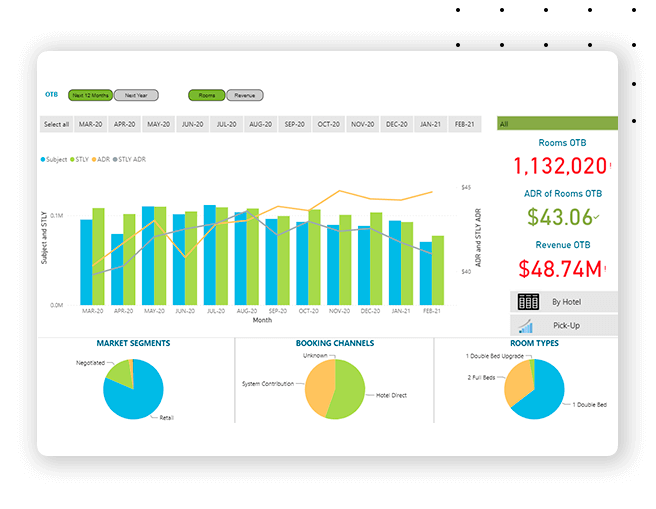This screenshot has height=509, width=656.
Task: Click 1 Double Bed Upgrade label
Action: coord(495,356)
